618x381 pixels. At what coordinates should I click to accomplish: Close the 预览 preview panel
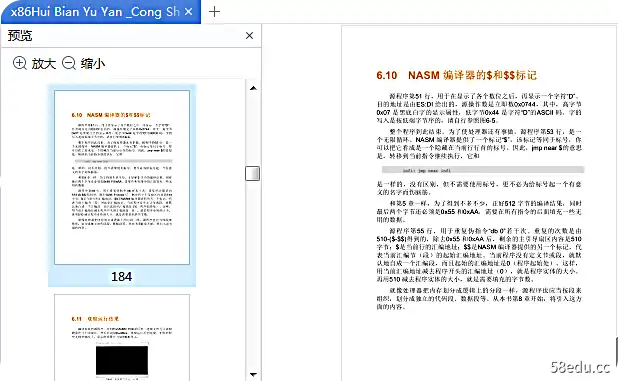(249, 36)
